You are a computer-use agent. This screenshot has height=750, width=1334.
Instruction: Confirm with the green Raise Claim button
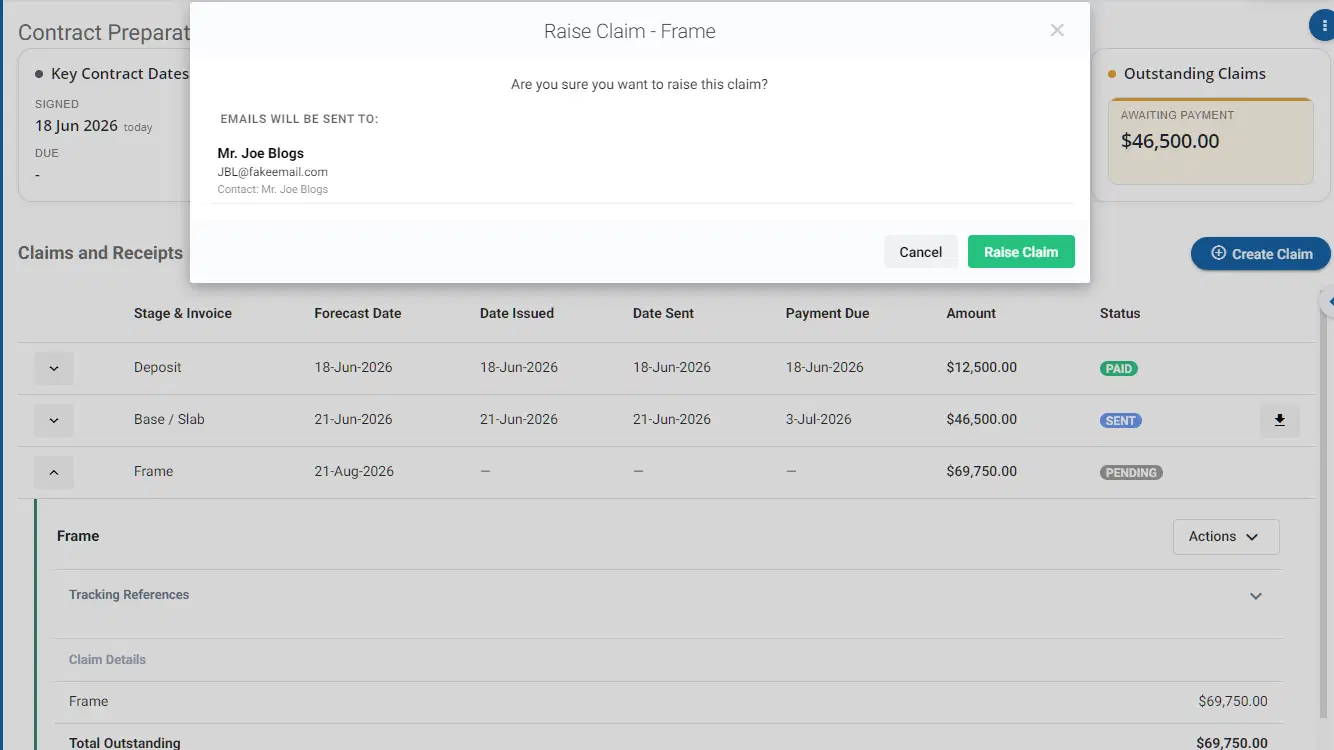click(x=1021, y=252)
